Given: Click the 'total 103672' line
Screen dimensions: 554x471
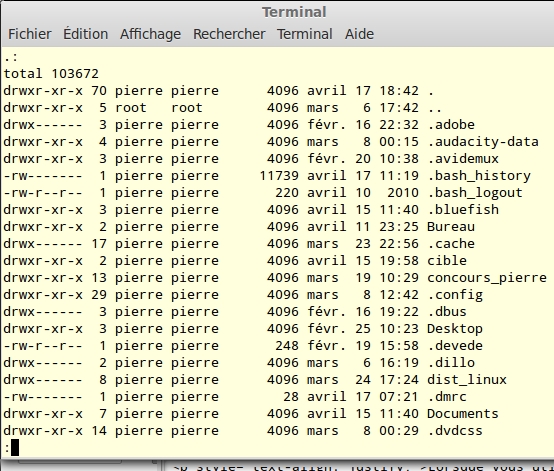Looking at the screenshot, I should coord(51,73).
